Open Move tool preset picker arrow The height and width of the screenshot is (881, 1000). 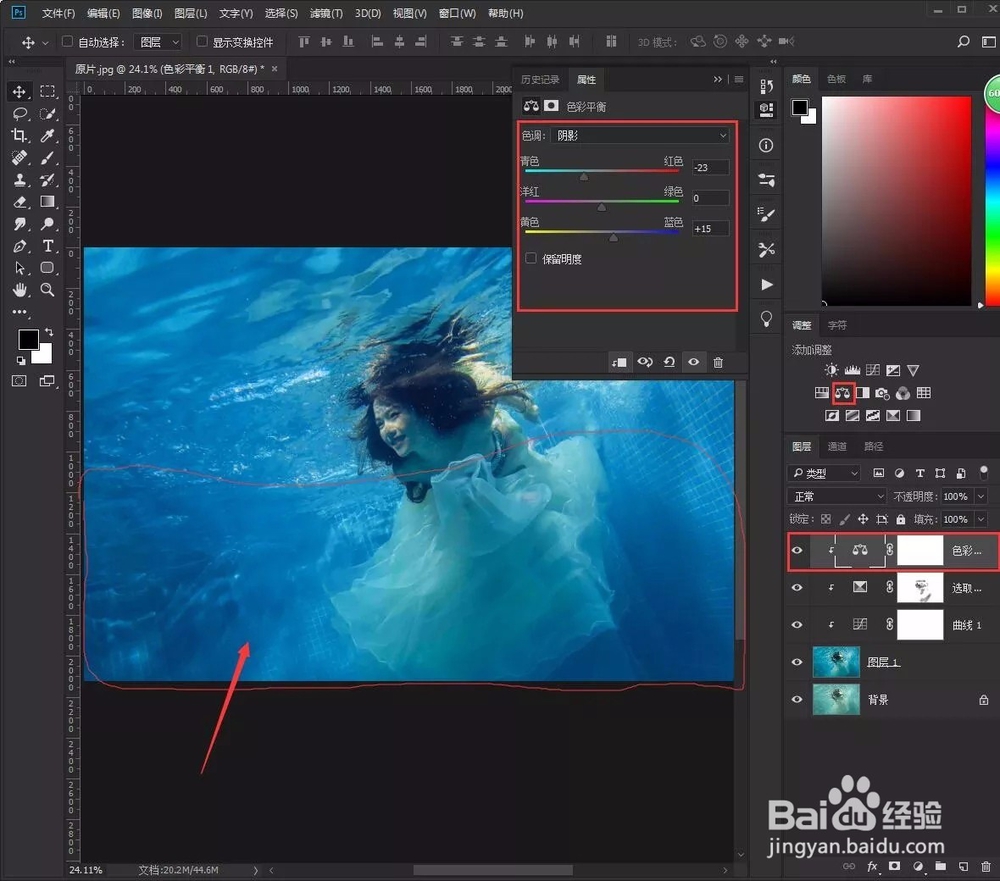[45, 43]
